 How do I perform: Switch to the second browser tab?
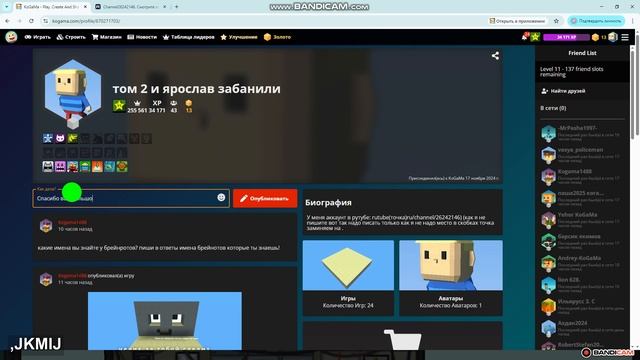[x=130, y=7]
